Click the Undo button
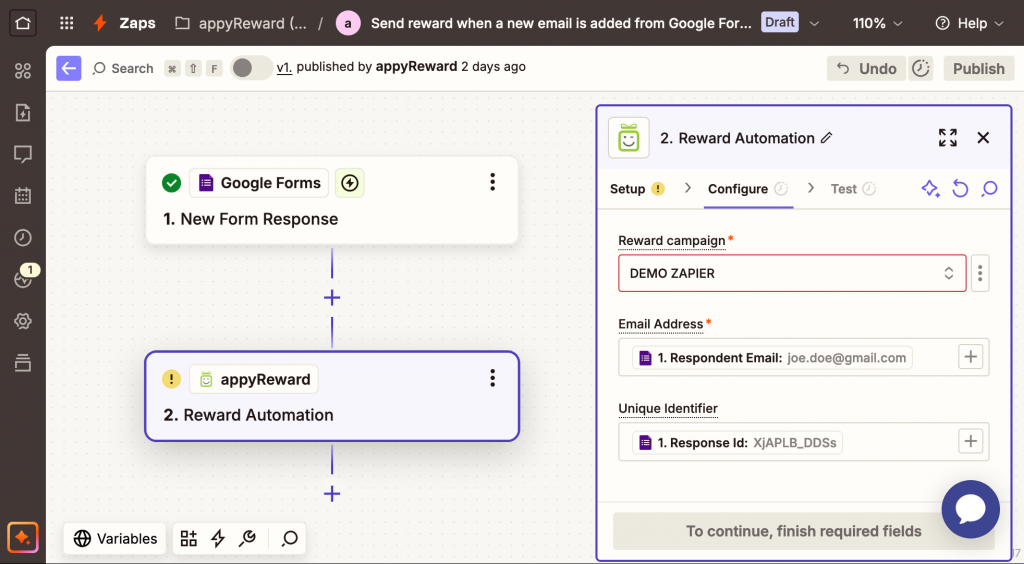Screen dimensions: 1024x564 tap(866, 69)
